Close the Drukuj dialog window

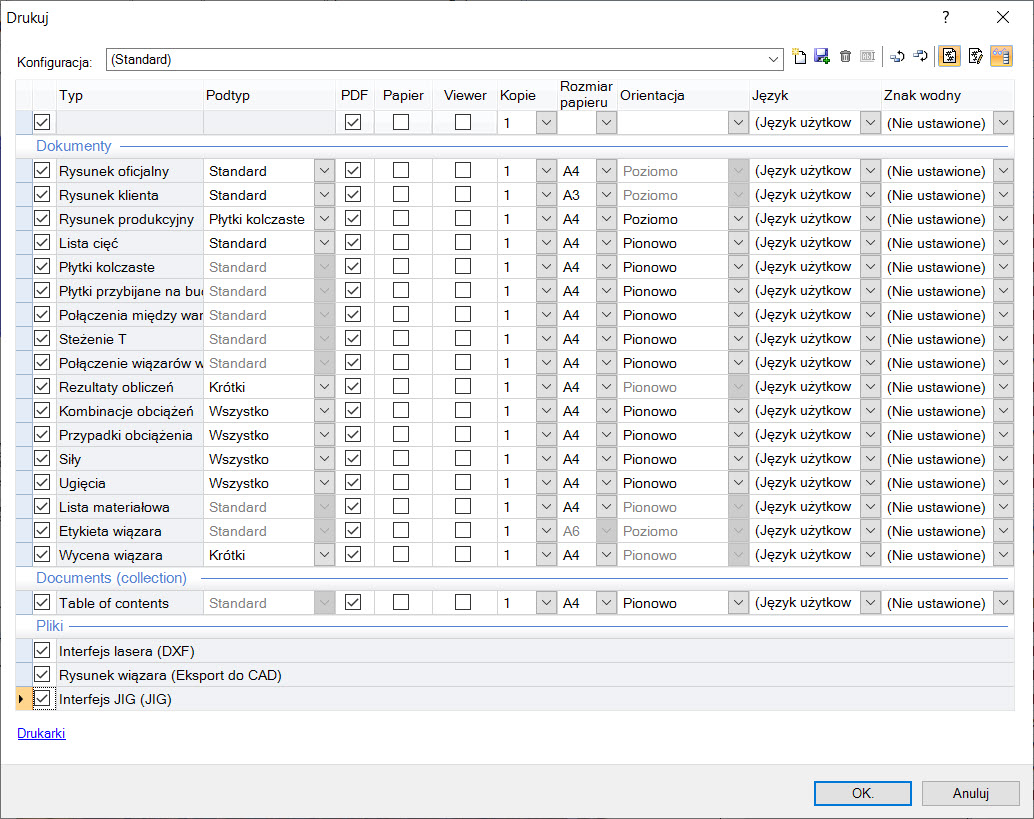click(x=1003, y=17)
